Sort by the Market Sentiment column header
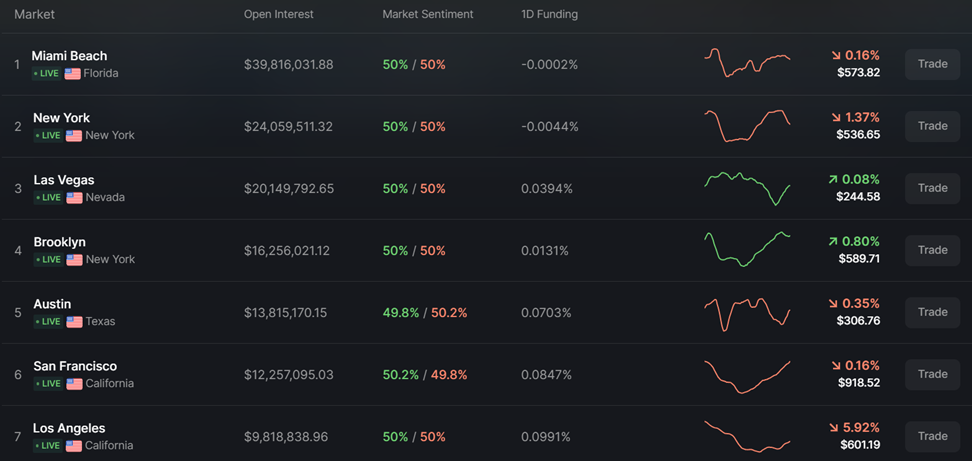 (428, 15)
